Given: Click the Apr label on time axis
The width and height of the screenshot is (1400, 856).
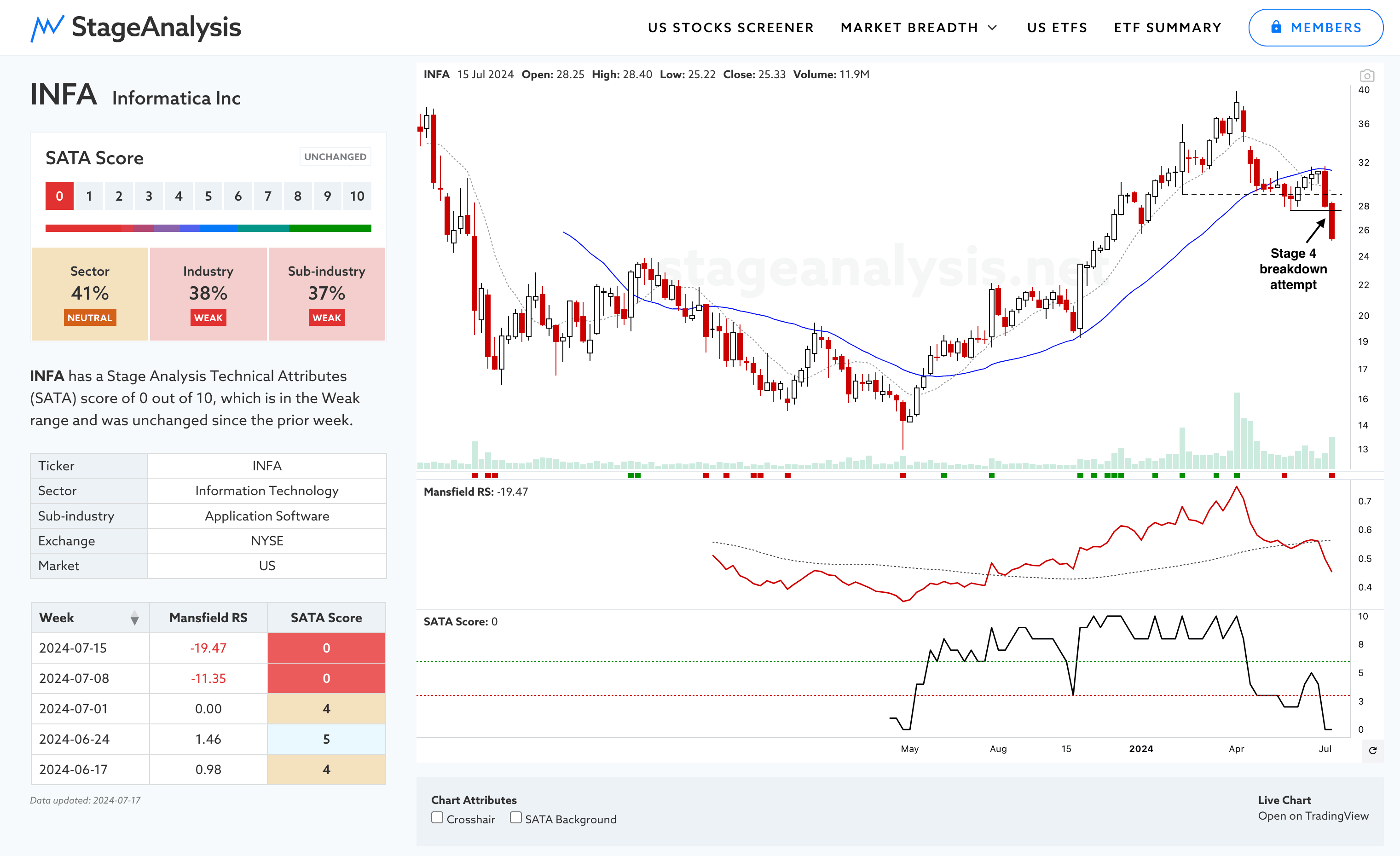Looking at the screenshot, I should [1236, 749].
